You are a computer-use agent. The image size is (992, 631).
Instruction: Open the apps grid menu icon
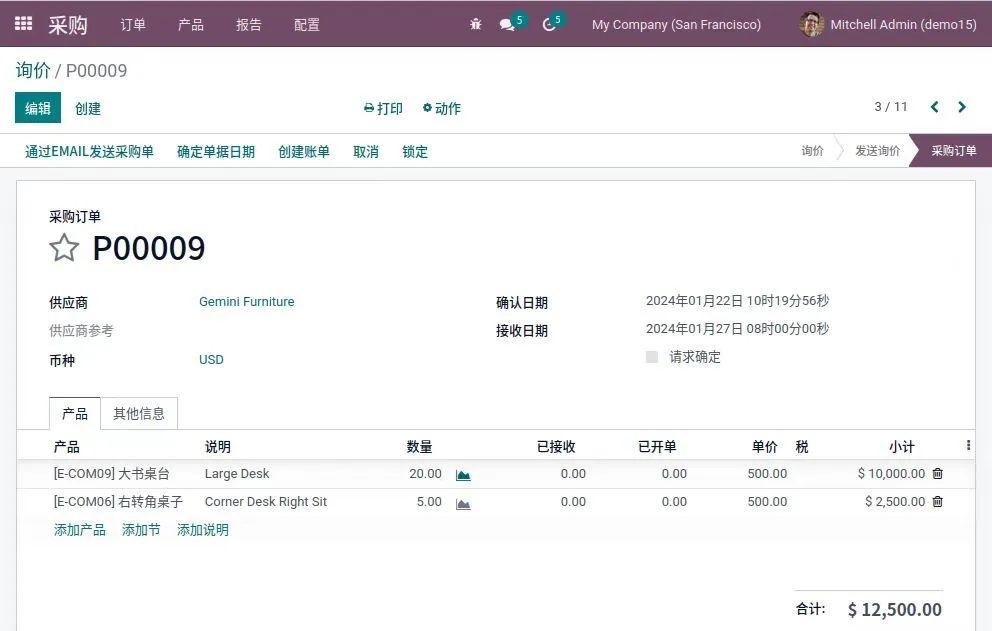coord(23,24)
